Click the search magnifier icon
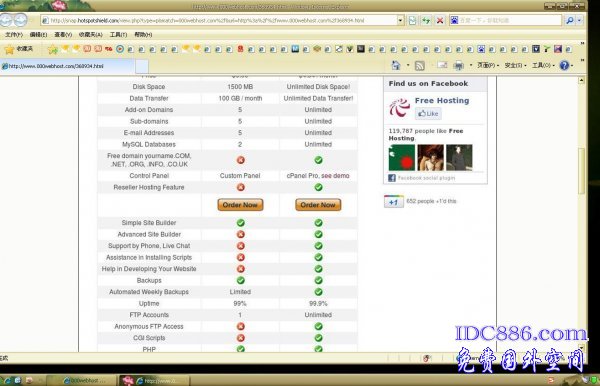The image size is (600, 386). coord(570,20)
